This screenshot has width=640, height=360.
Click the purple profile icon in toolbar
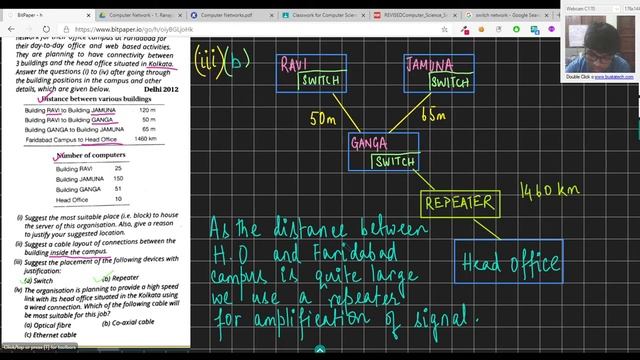coord(551,29)
